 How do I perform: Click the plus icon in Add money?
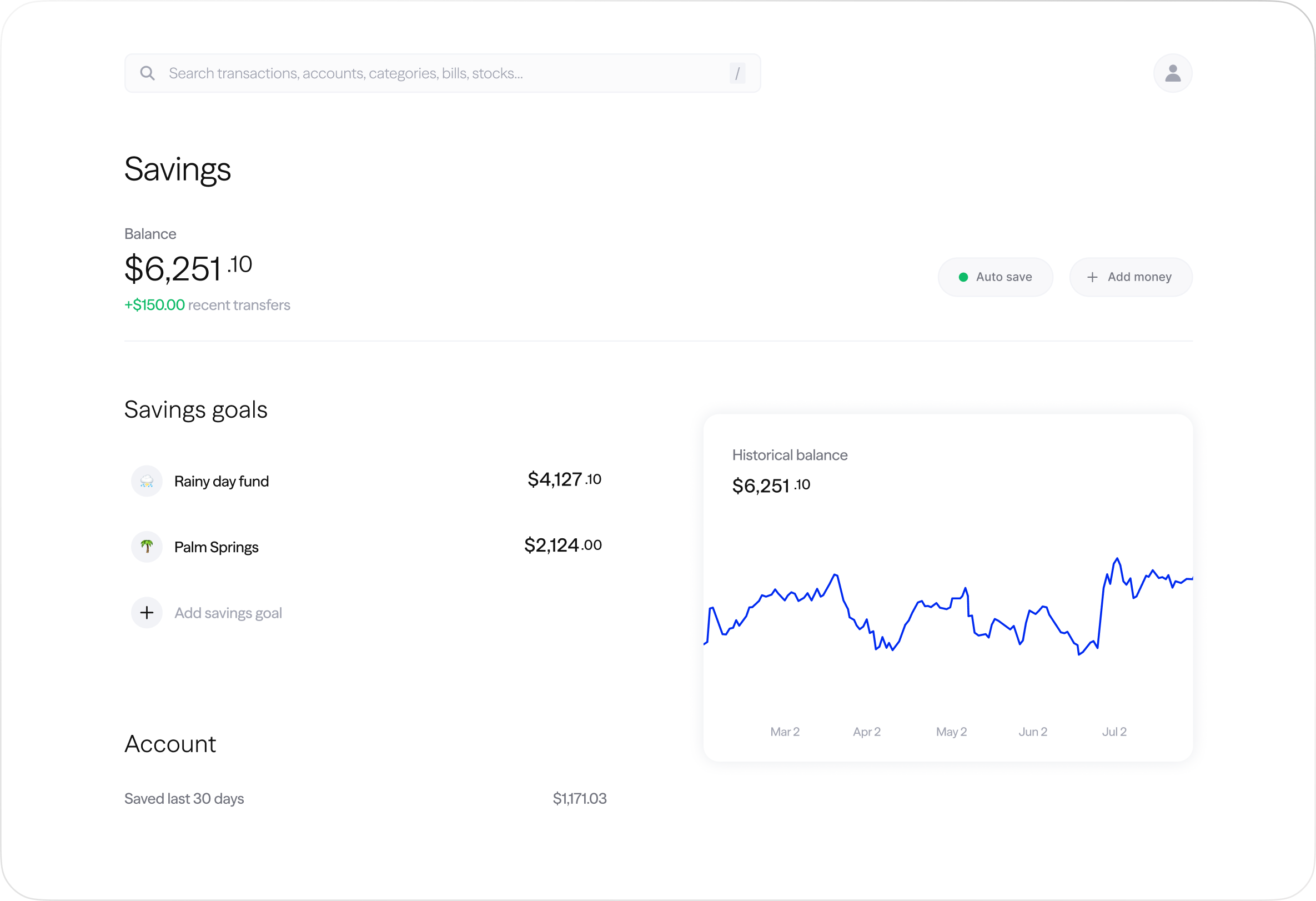point(1092,277)
